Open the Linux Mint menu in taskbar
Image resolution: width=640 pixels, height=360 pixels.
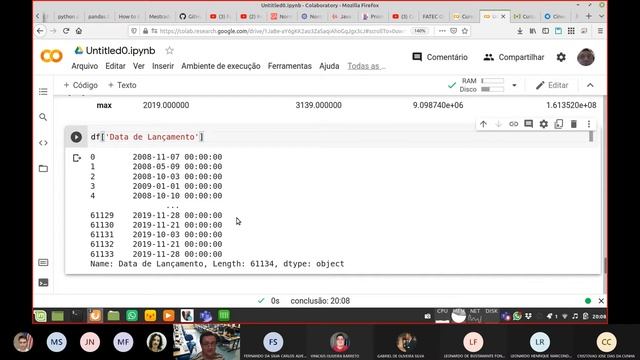click(40, 316)
